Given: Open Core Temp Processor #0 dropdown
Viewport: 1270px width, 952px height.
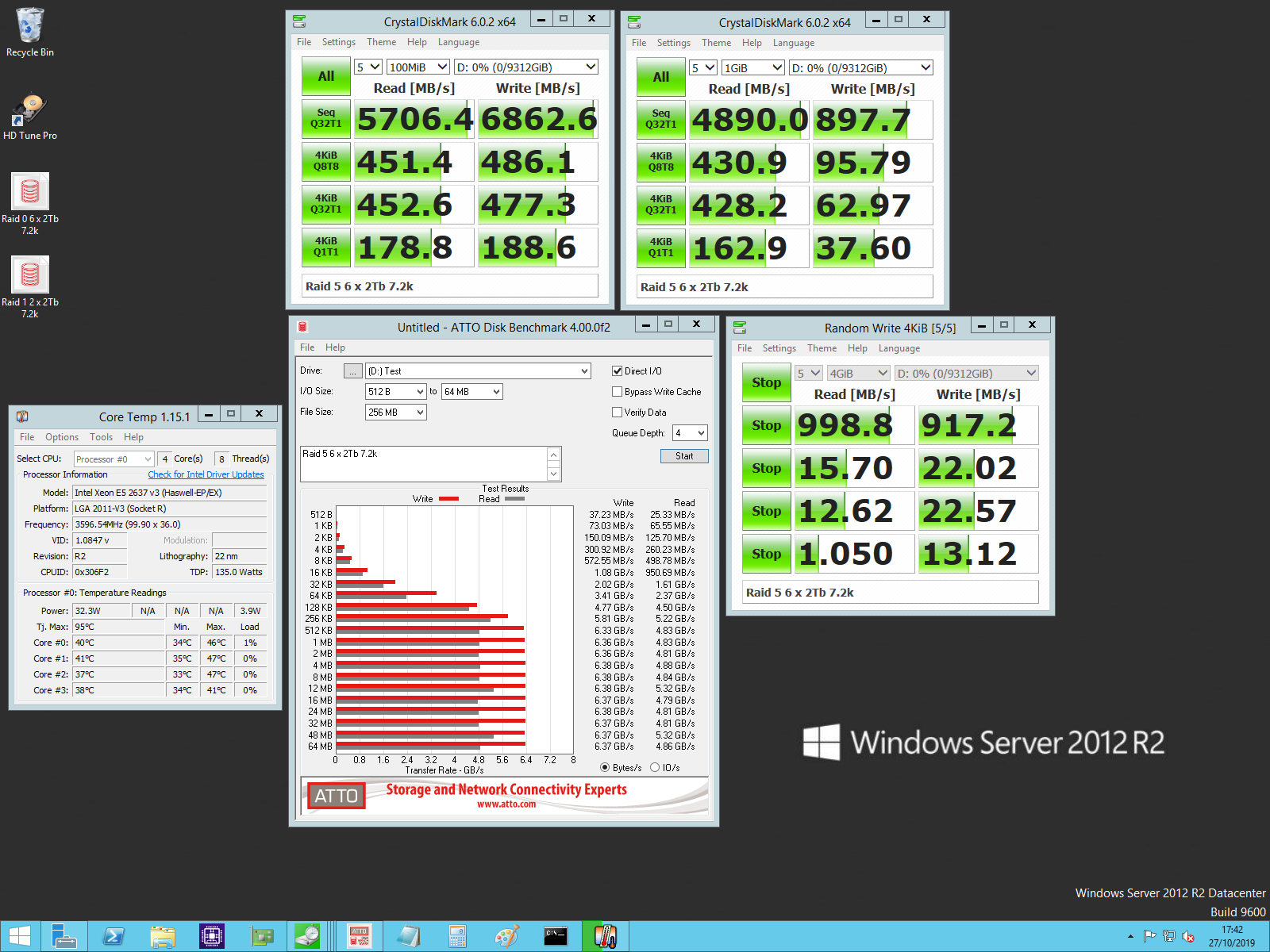Looking at the screenshot, I should click(114, 459).
